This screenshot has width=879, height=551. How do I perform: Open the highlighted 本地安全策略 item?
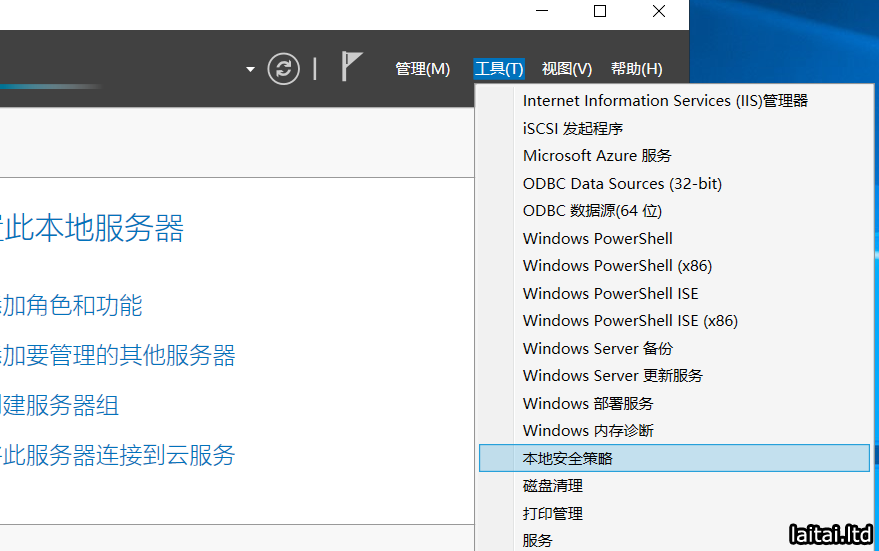(x=567, y=458)
